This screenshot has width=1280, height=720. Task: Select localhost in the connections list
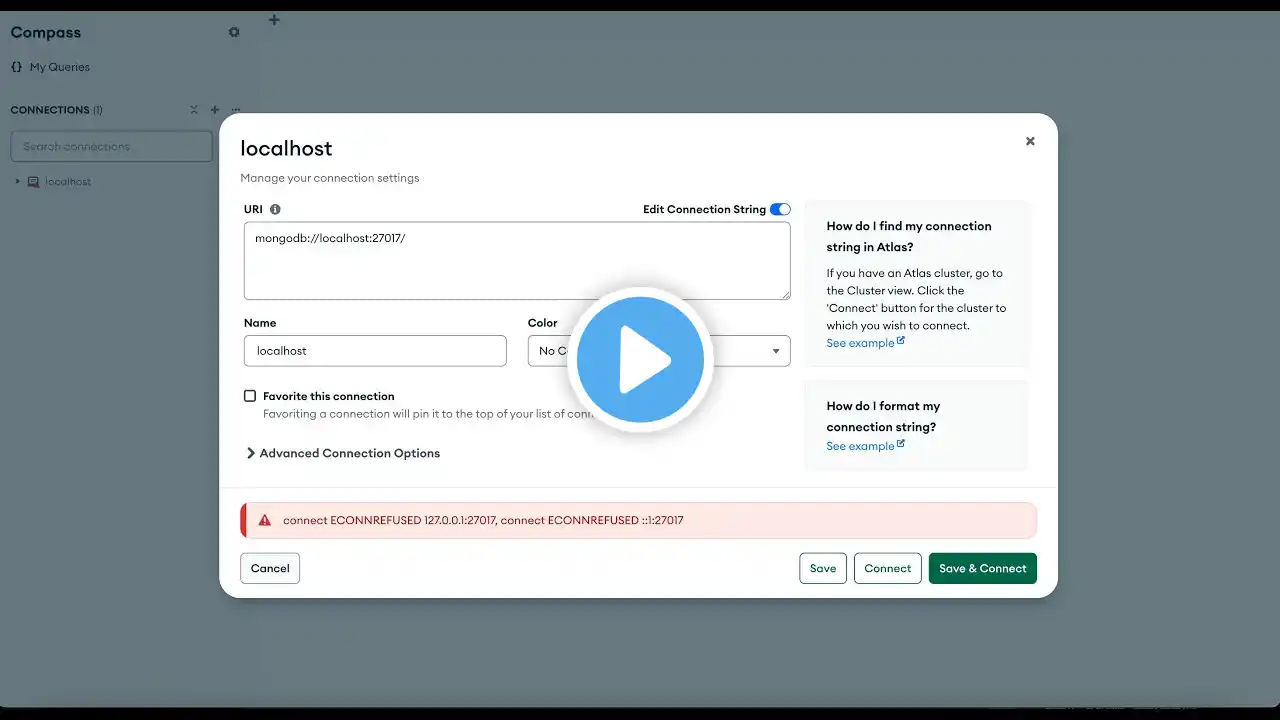tap(68, 182)
